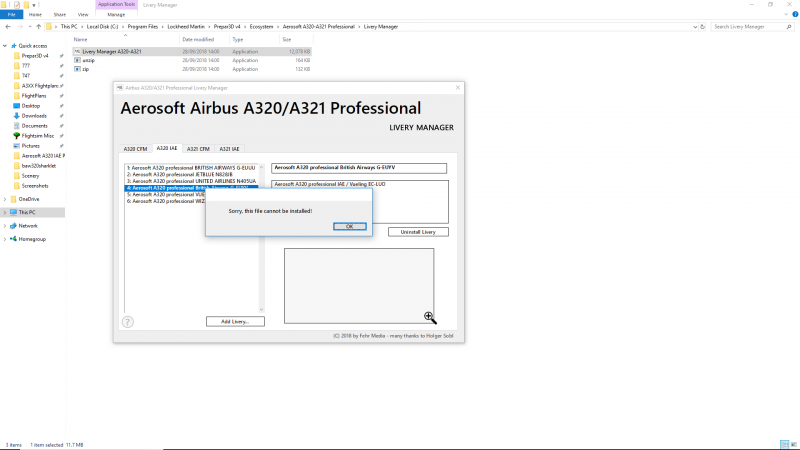Select livery 3 UNITED AIRLINES N405UA
The height and width of the screenshot is (450, 800).
coord(191,181)
